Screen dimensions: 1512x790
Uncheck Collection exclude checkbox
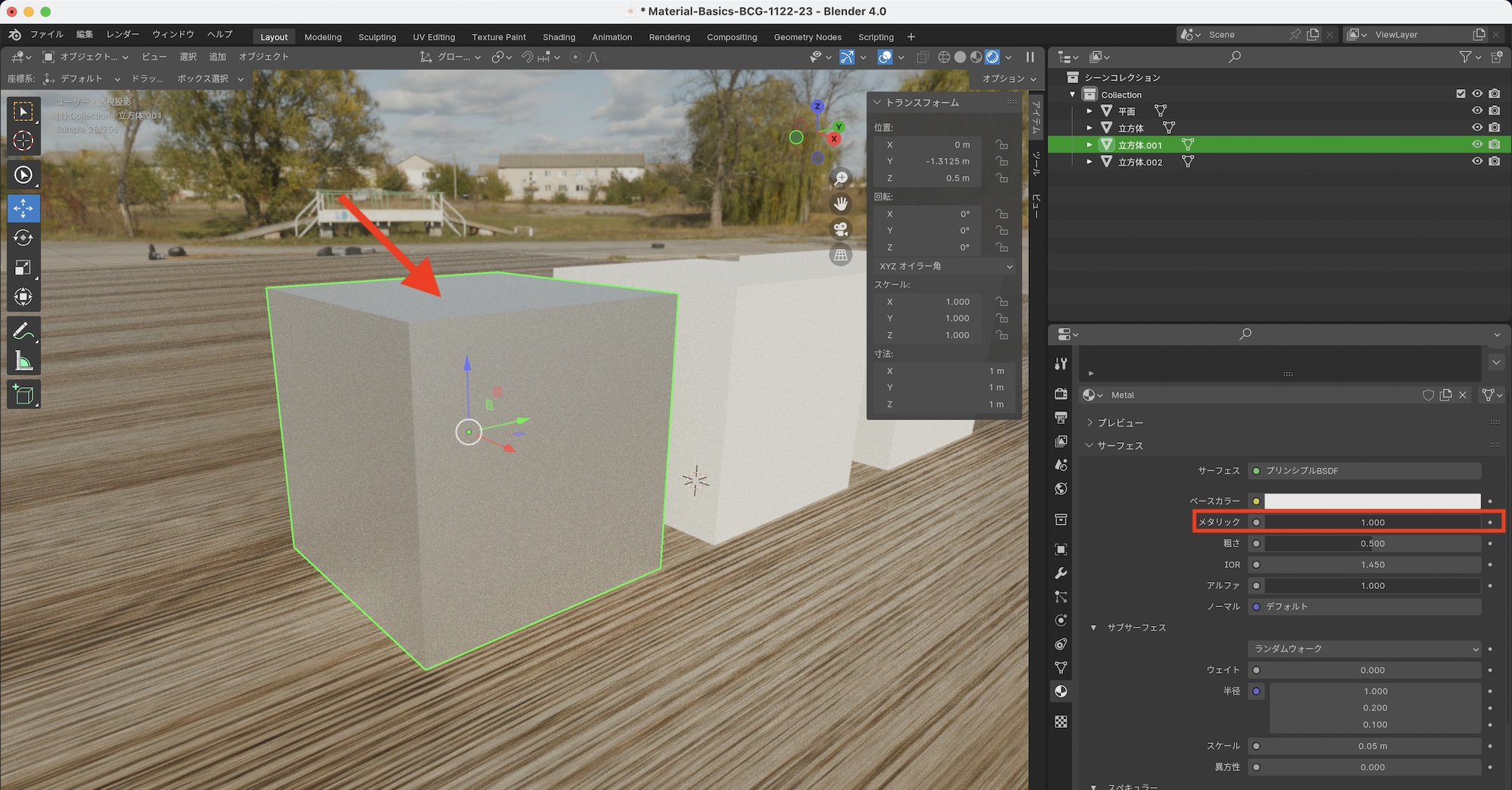click(1461, 94)
